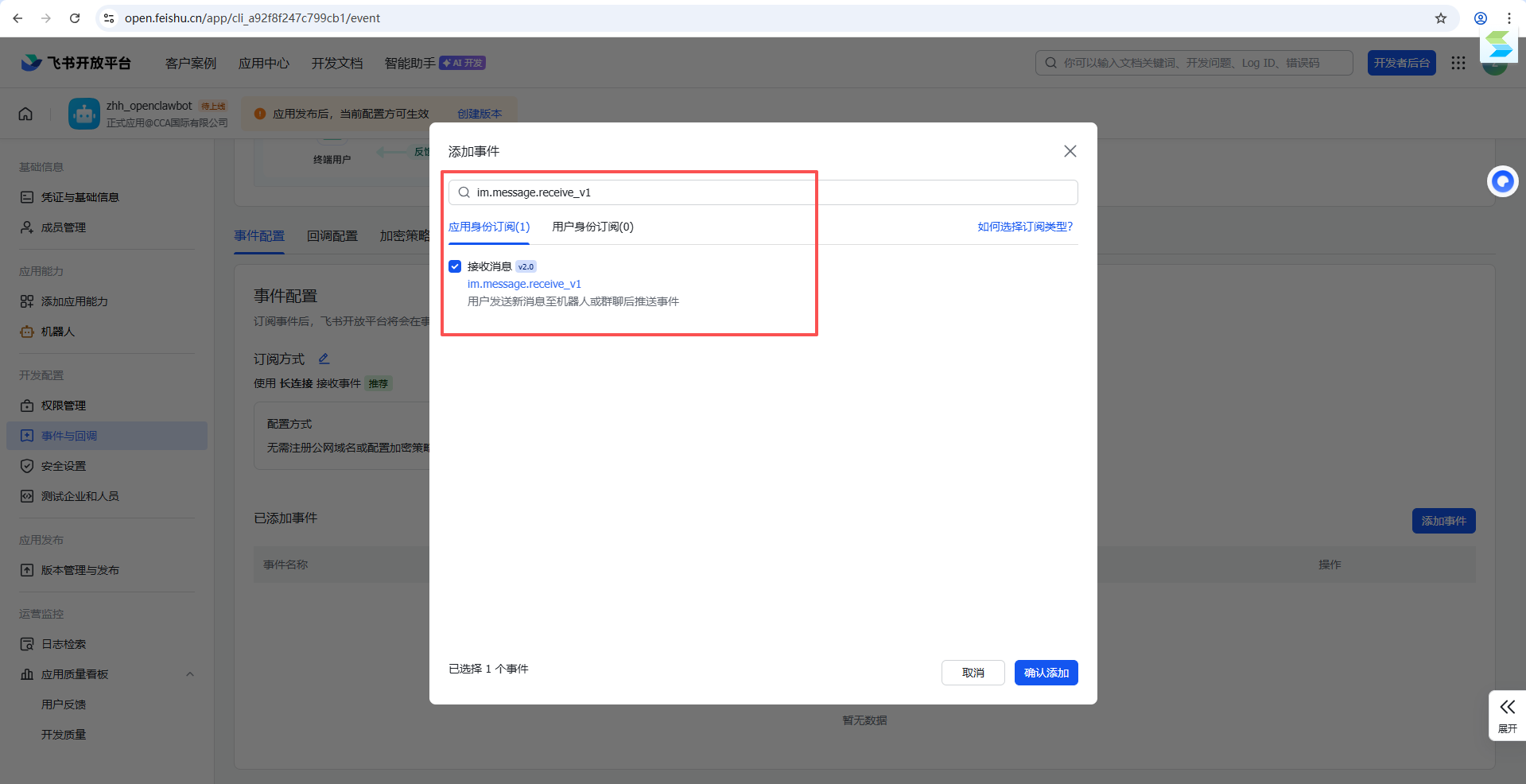This screenshot has width=1526, height=784.
Task: Click the 开发者后台 button
Action: (1401, 63)
